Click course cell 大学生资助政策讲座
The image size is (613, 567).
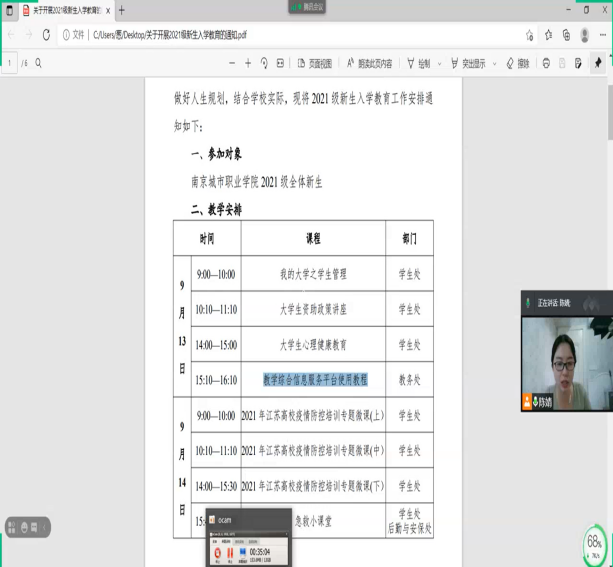pos(313,309)
